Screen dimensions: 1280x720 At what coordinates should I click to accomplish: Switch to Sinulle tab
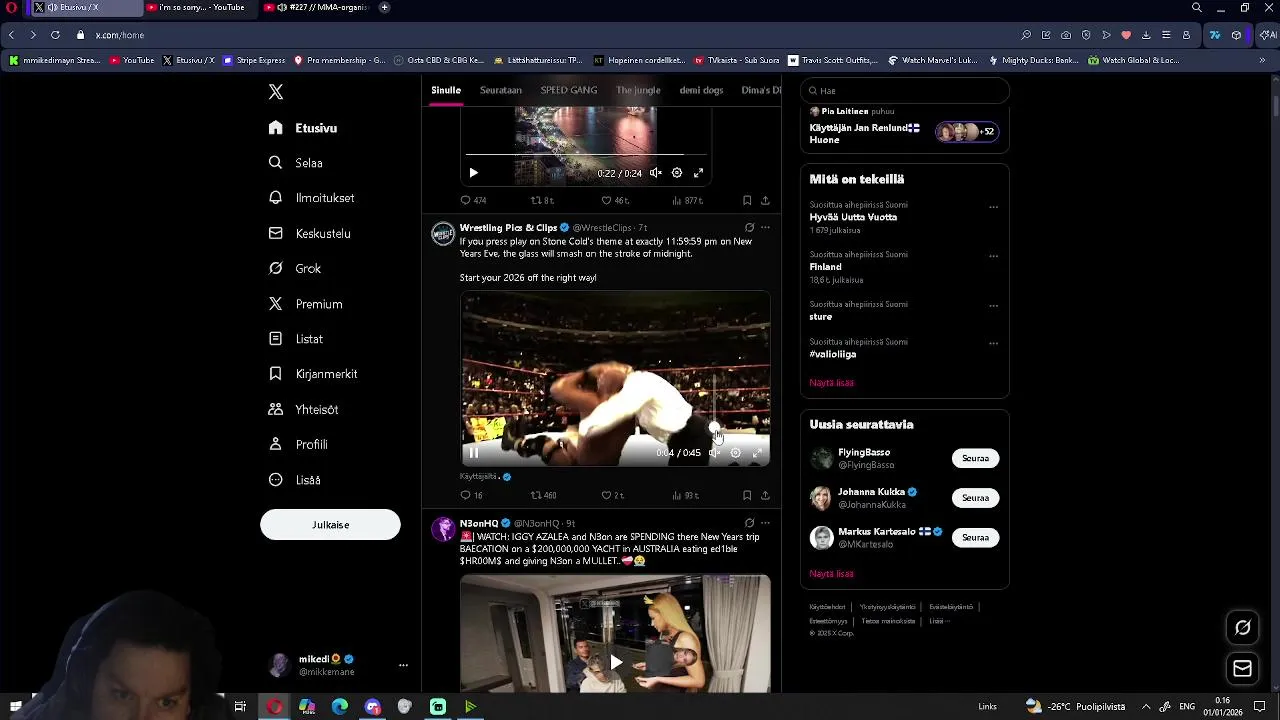coord(446,90)
